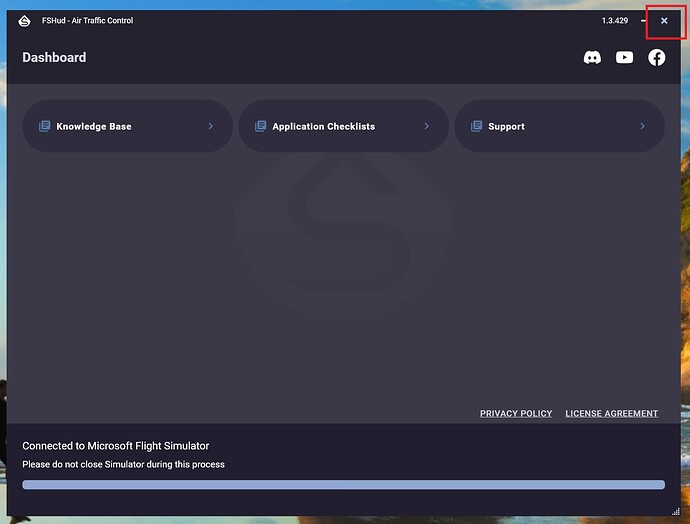690x524 pixels.
Task: Expand Support using its chevron arrow
Action: click(x=642, y=127)
